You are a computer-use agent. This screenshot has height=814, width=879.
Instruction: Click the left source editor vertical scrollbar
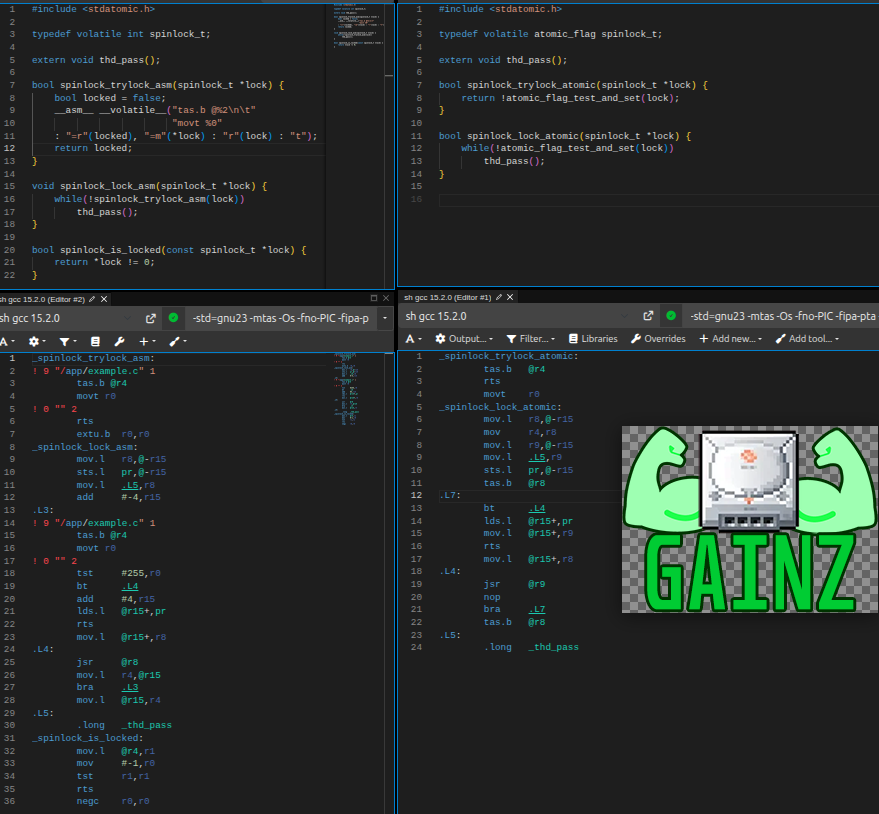click(389, 146)
